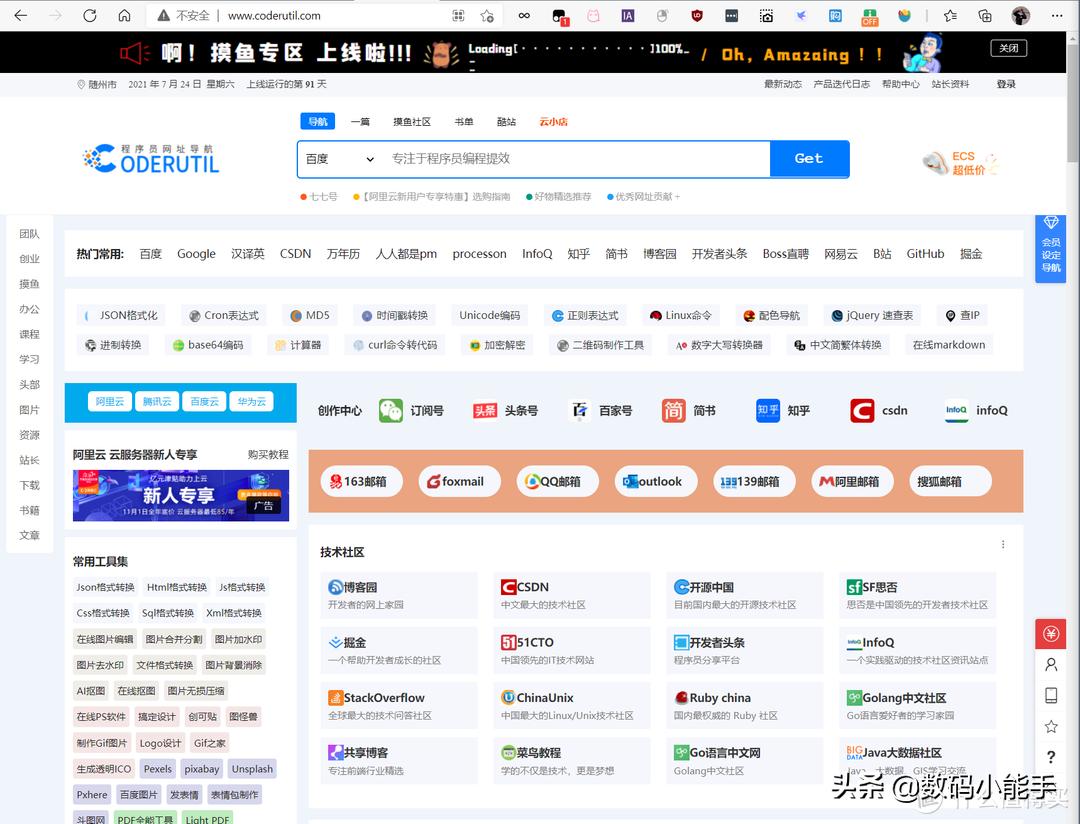Click inside the search input field

[x=560, y=159]
